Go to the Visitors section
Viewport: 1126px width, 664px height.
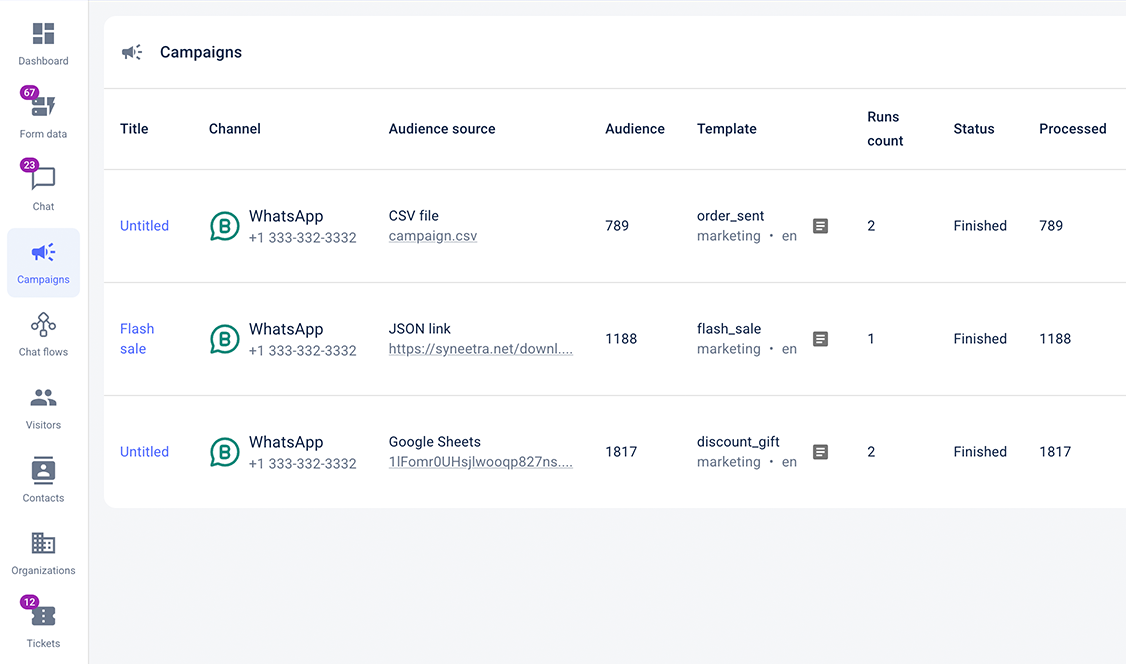pos(43,398)
